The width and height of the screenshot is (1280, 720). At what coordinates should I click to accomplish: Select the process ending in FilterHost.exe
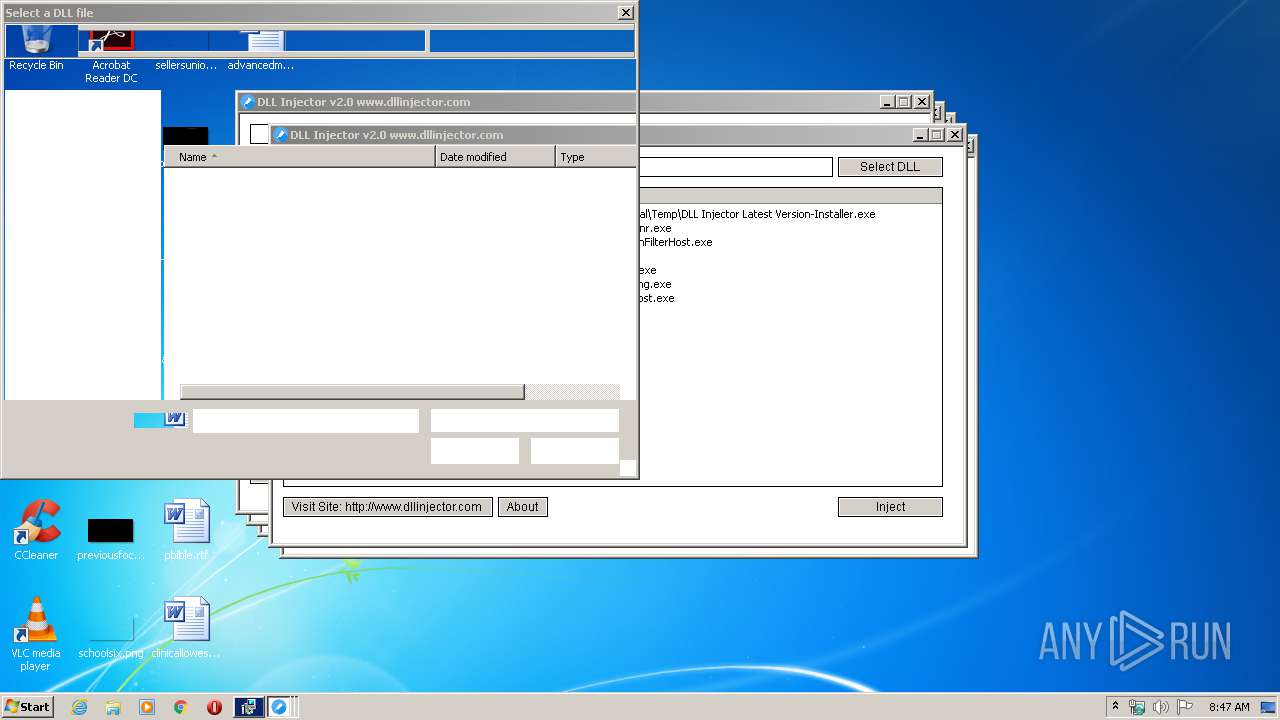(x=676, y=242)
